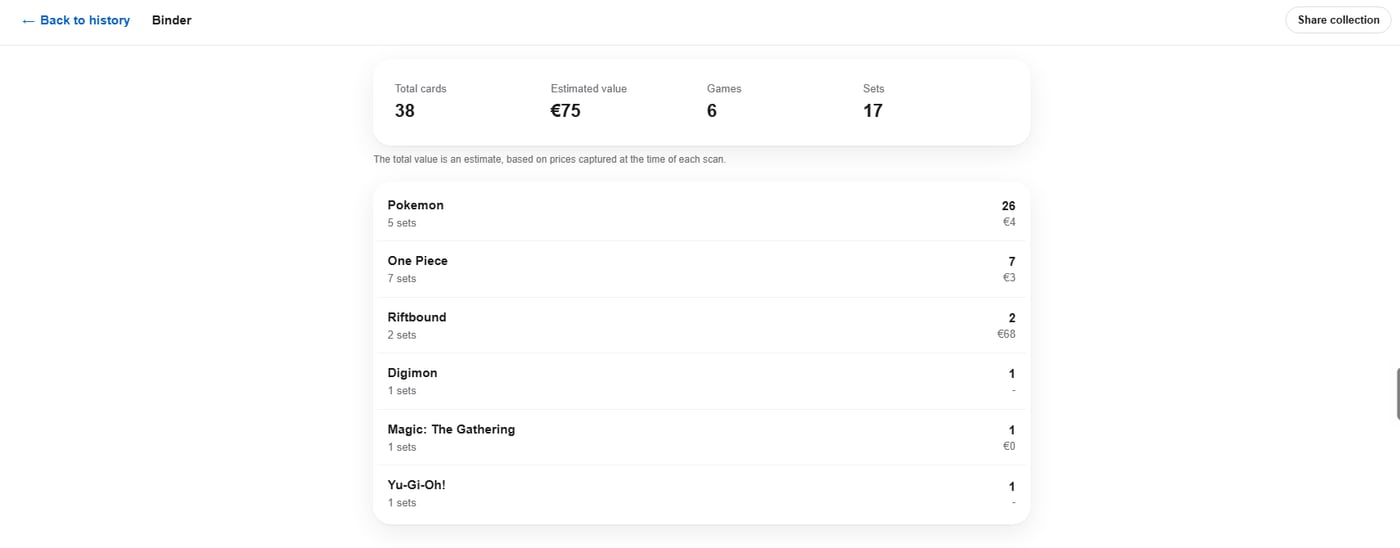Select the Riftbound collection row
1400x548 pixels.
pos(701,325)
